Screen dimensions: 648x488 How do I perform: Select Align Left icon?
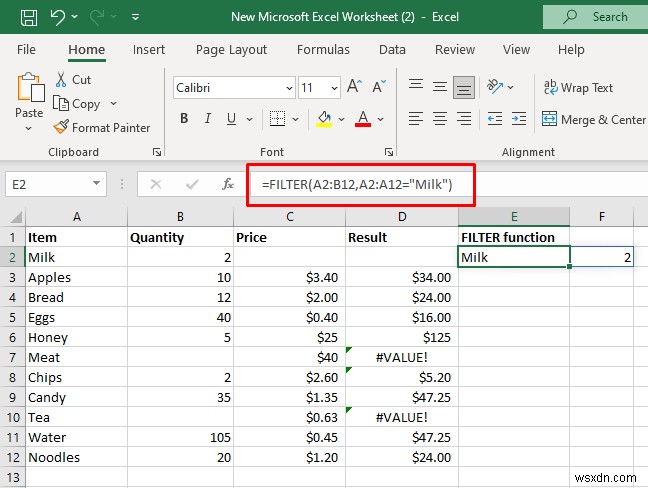pyautogui.click(x=416, y=119)
